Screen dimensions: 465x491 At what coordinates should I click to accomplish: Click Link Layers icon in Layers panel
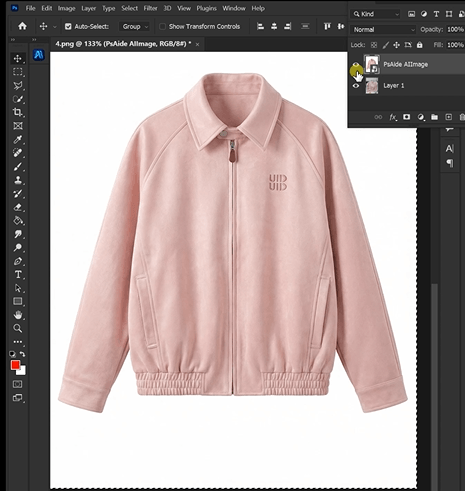(x=378, y=117)
